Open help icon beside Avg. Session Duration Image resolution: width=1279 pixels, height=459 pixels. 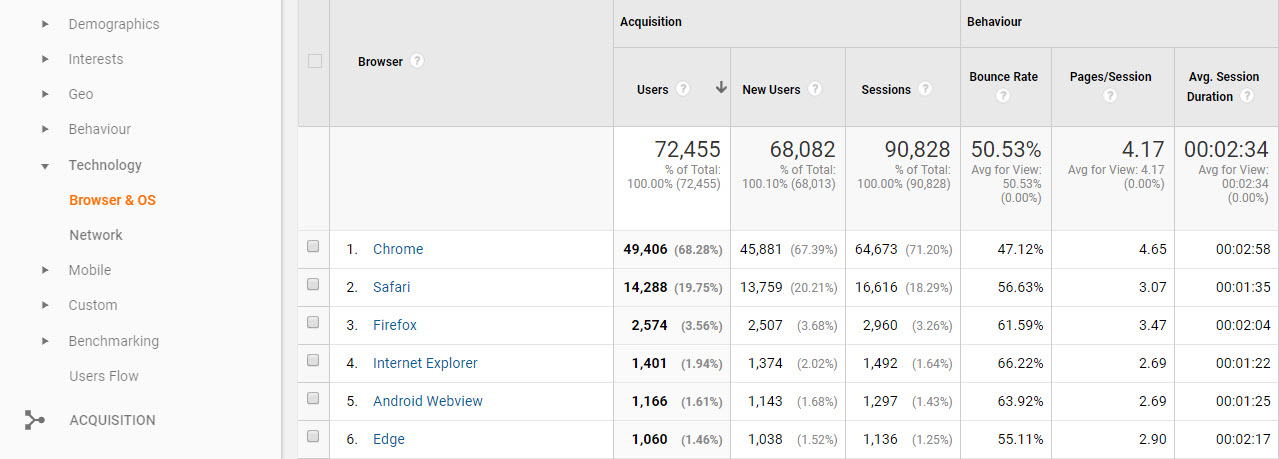(x=1246, y=96)
